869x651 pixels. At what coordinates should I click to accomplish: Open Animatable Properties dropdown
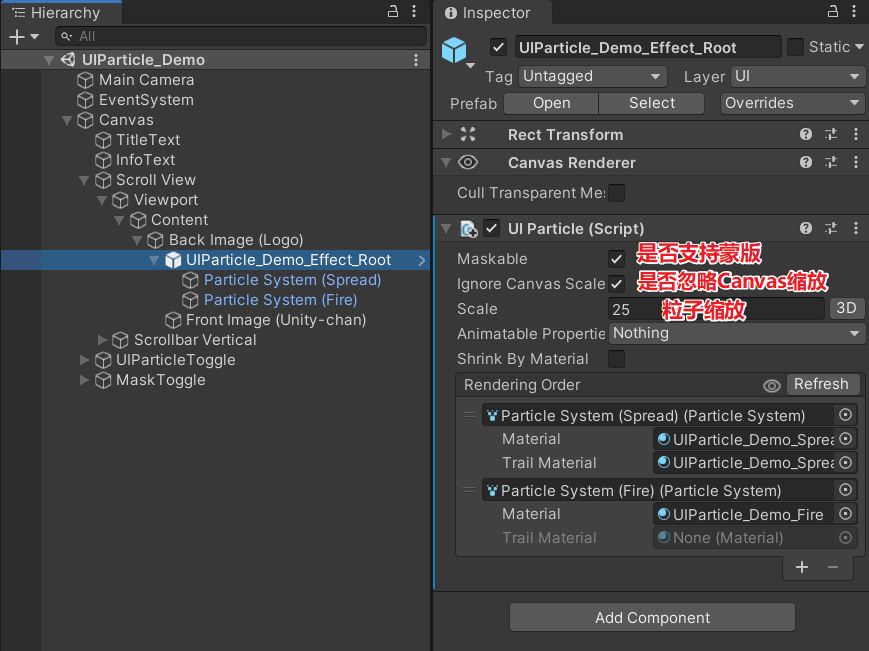736,334
